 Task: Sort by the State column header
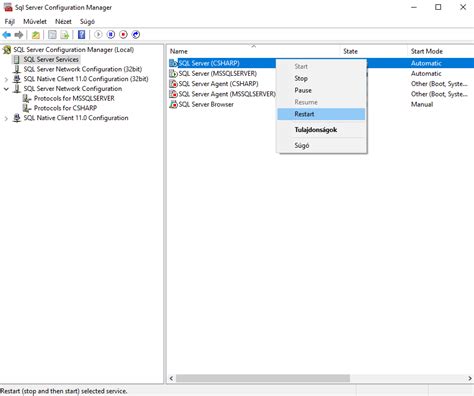click(x=373, y=51)
